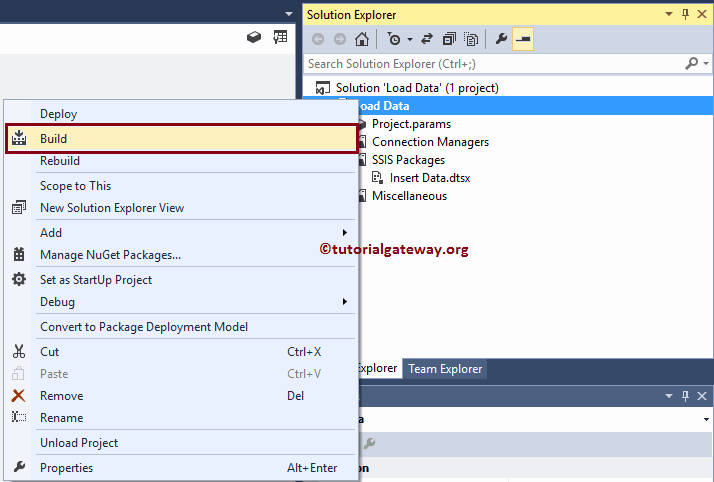Choose Manage NuGet Packages...

click(x=110, y=255)
